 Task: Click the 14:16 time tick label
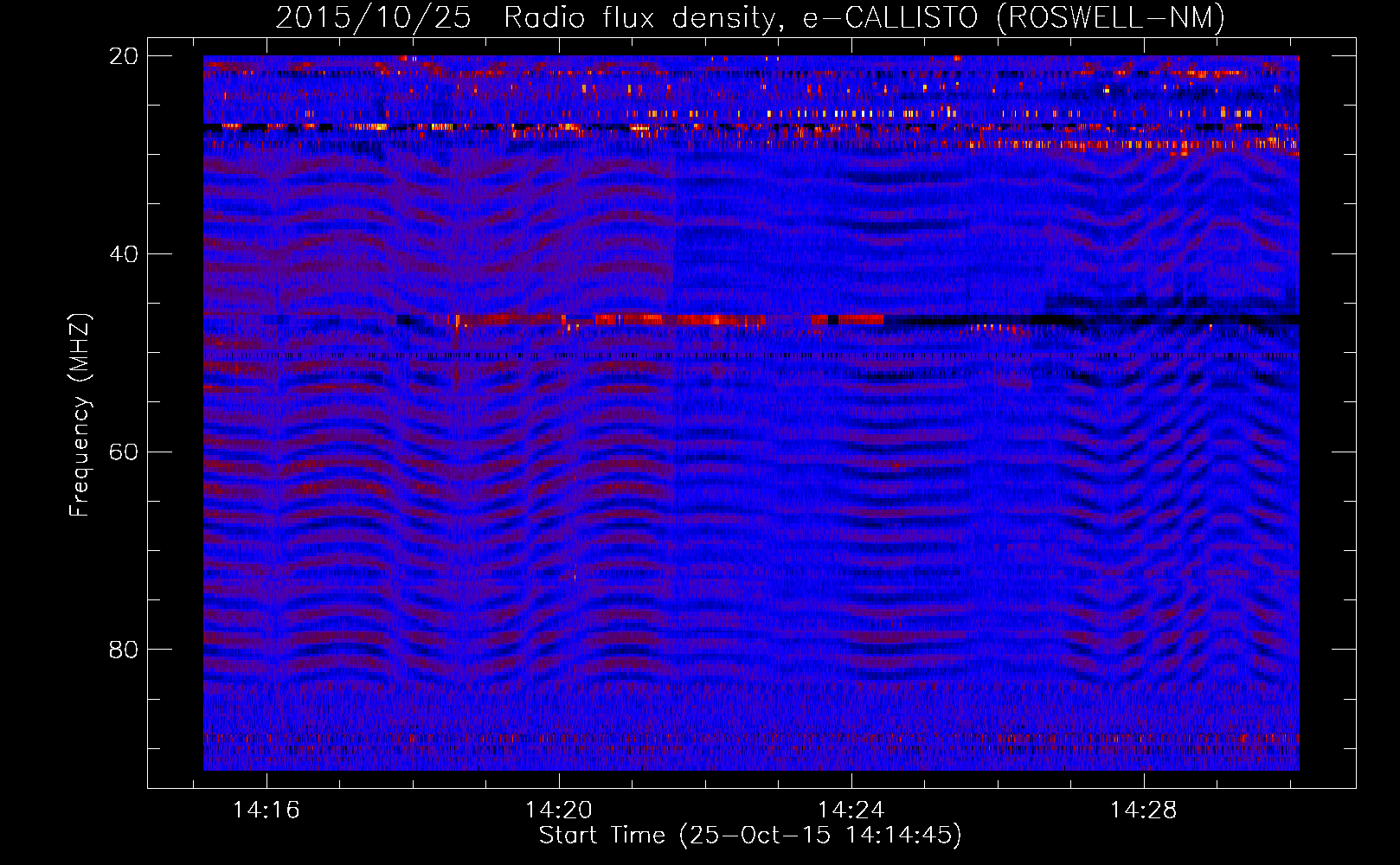coord(267,811)
